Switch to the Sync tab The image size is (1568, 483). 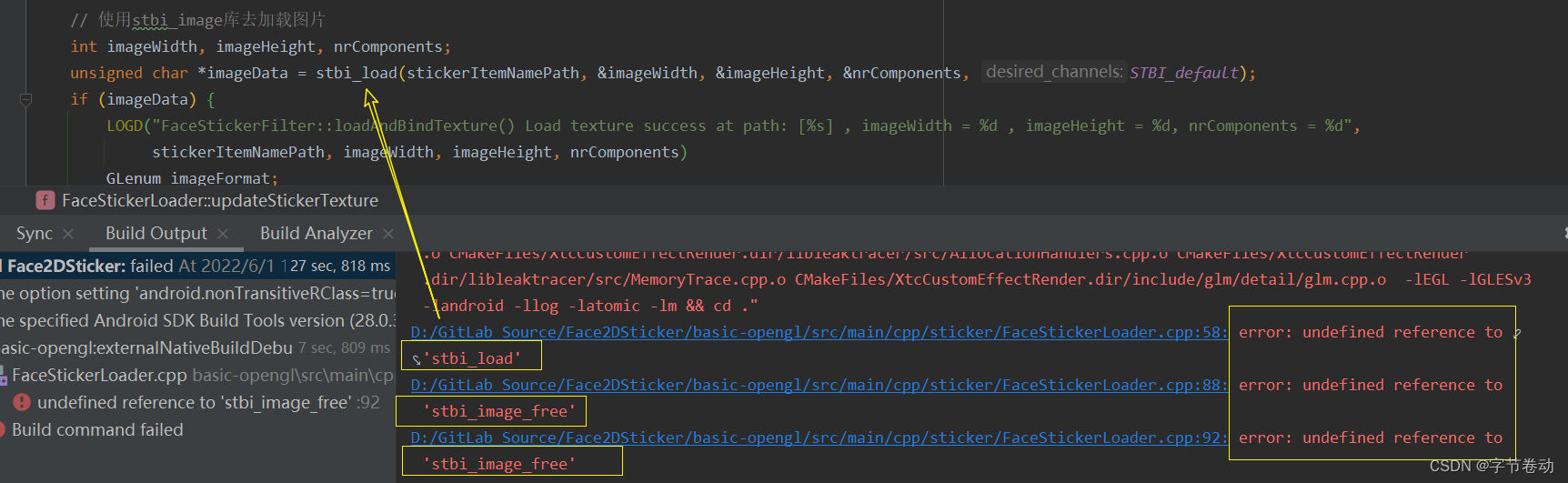pyautogui.click(x=35, y=234)
